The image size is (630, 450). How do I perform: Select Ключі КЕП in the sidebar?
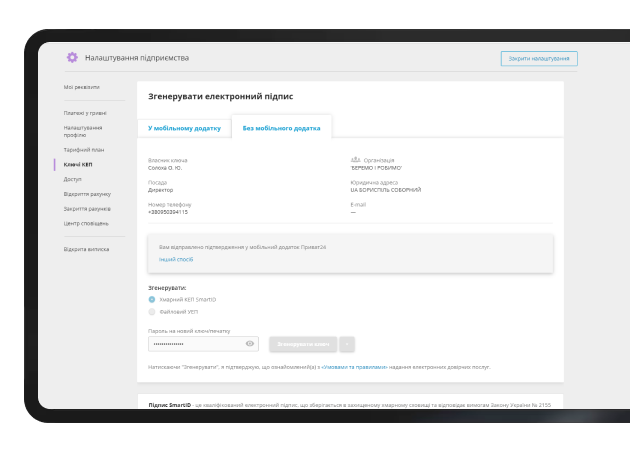pos(78,164)
